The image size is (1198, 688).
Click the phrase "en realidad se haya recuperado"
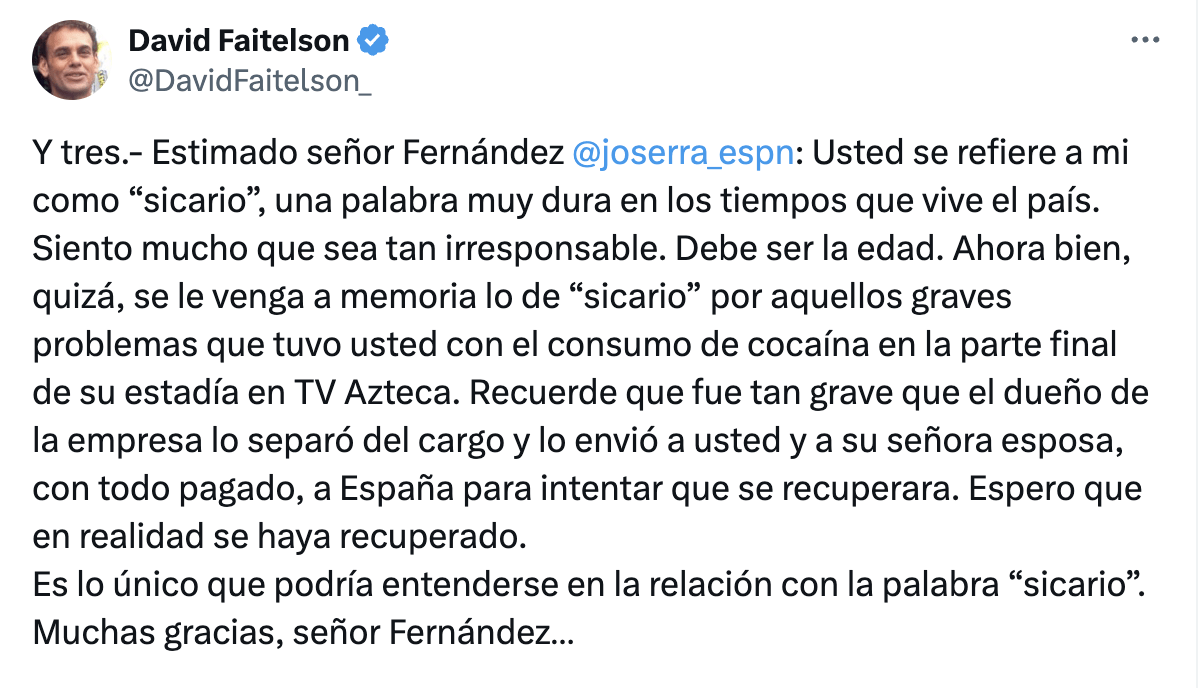278,536
